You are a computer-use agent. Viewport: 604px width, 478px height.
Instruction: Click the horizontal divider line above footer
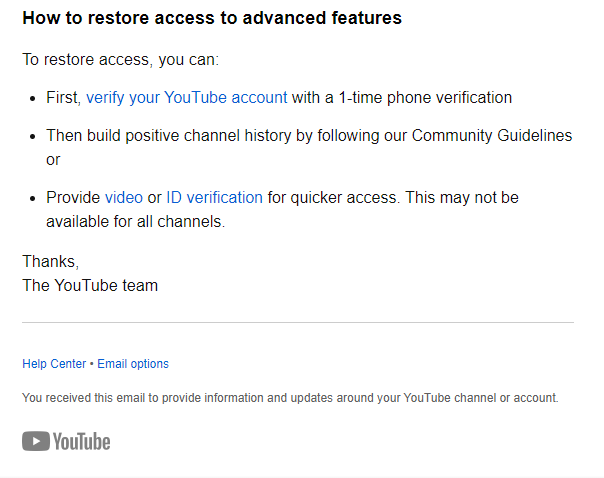298,322
